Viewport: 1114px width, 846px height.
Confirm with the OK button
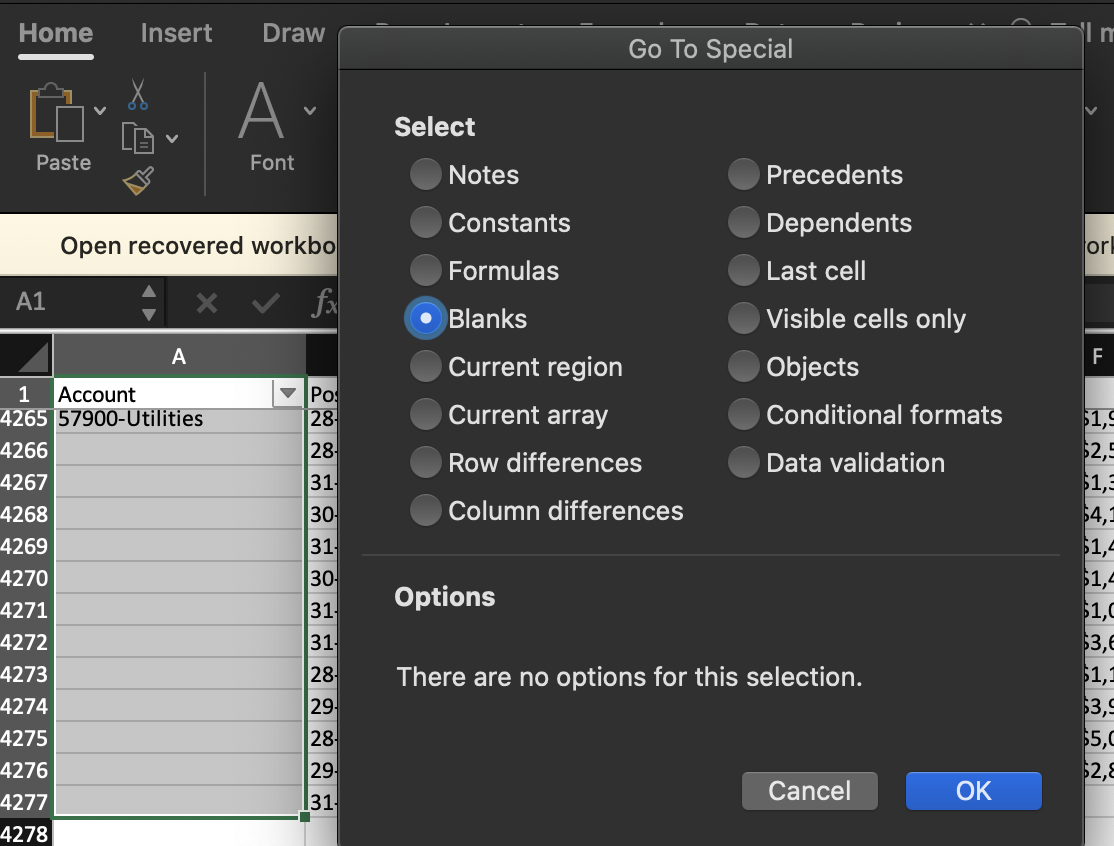click(x=972, y=790)
